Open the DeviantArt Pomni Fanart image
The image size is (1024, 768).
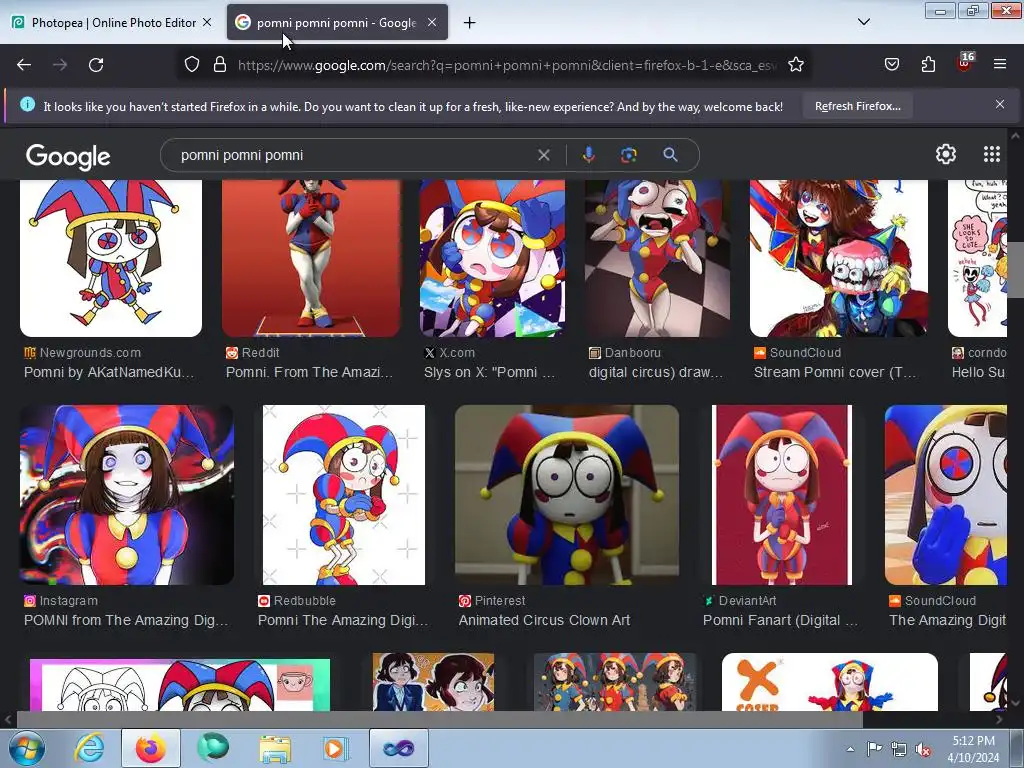pyautogui.click(x=782, y=495)
